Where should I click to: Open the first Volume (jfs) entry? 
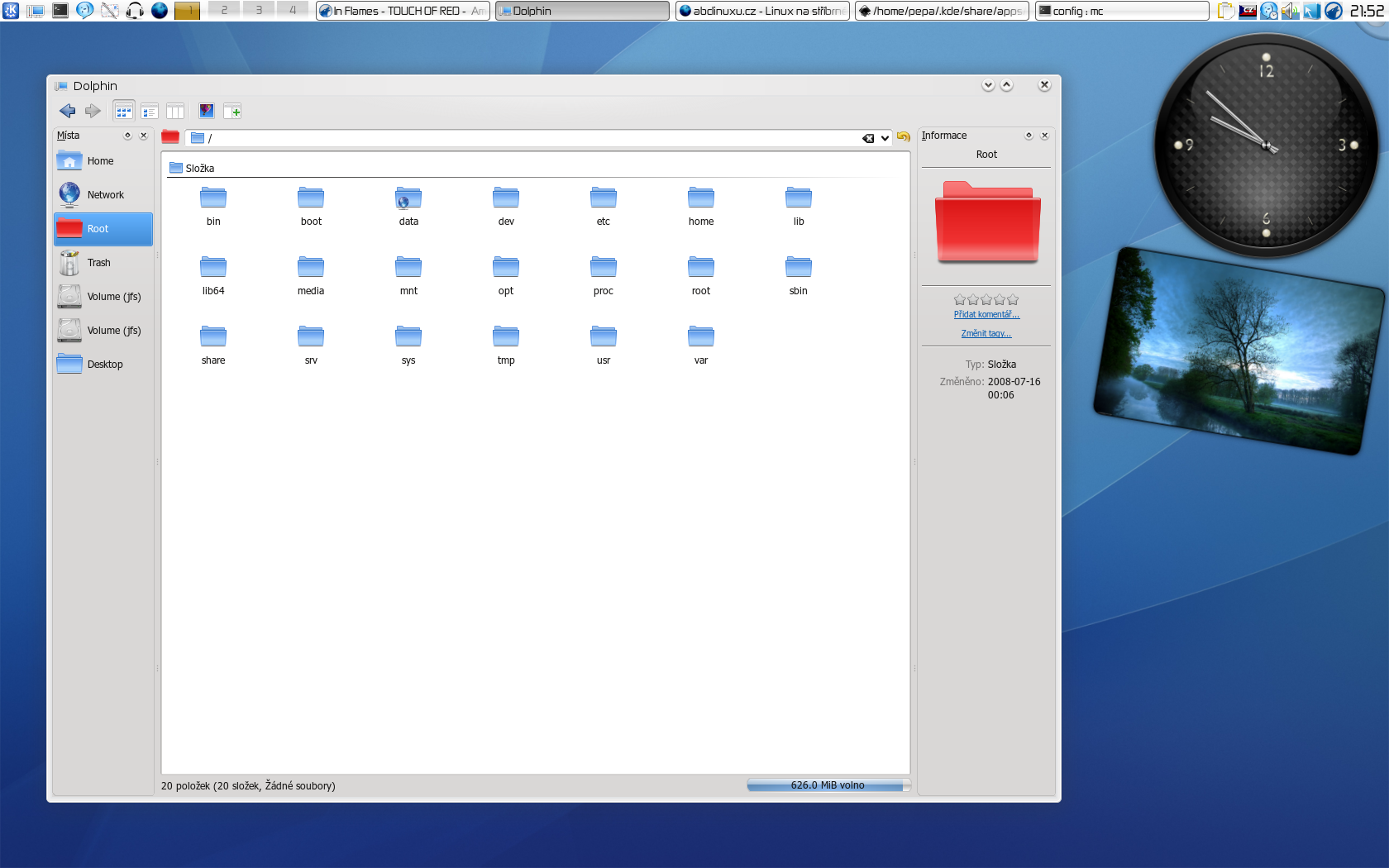coord(103,297)
